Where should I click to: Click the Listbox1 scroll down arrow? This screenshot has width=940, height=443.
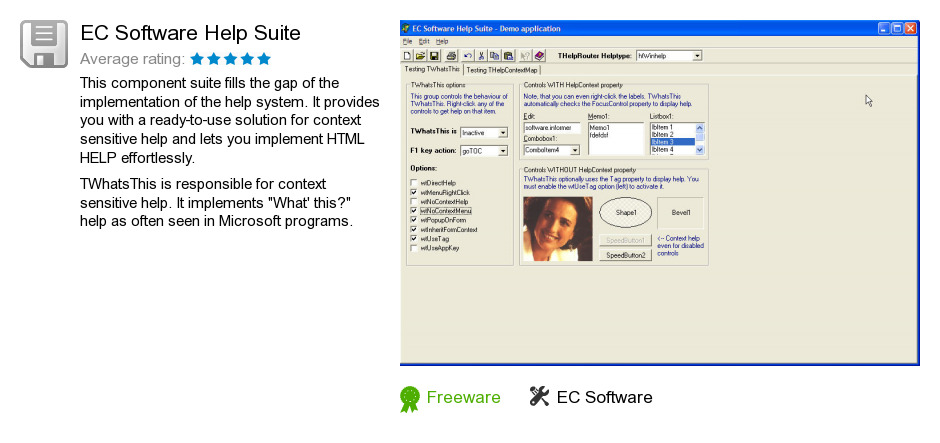(x=700, y=150)
